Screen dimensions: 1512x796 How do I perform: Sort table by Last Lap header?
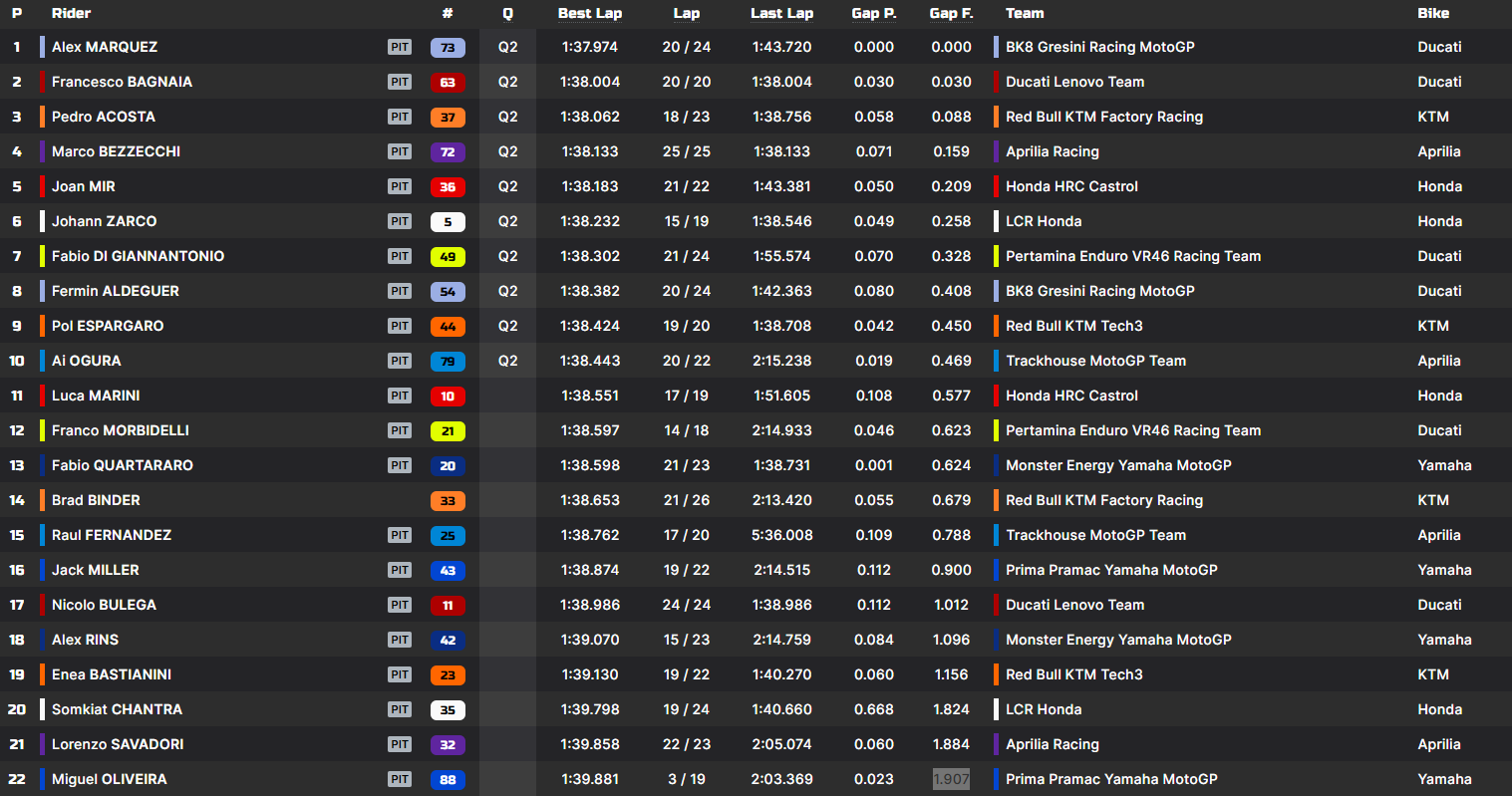(x=781, y=13)
